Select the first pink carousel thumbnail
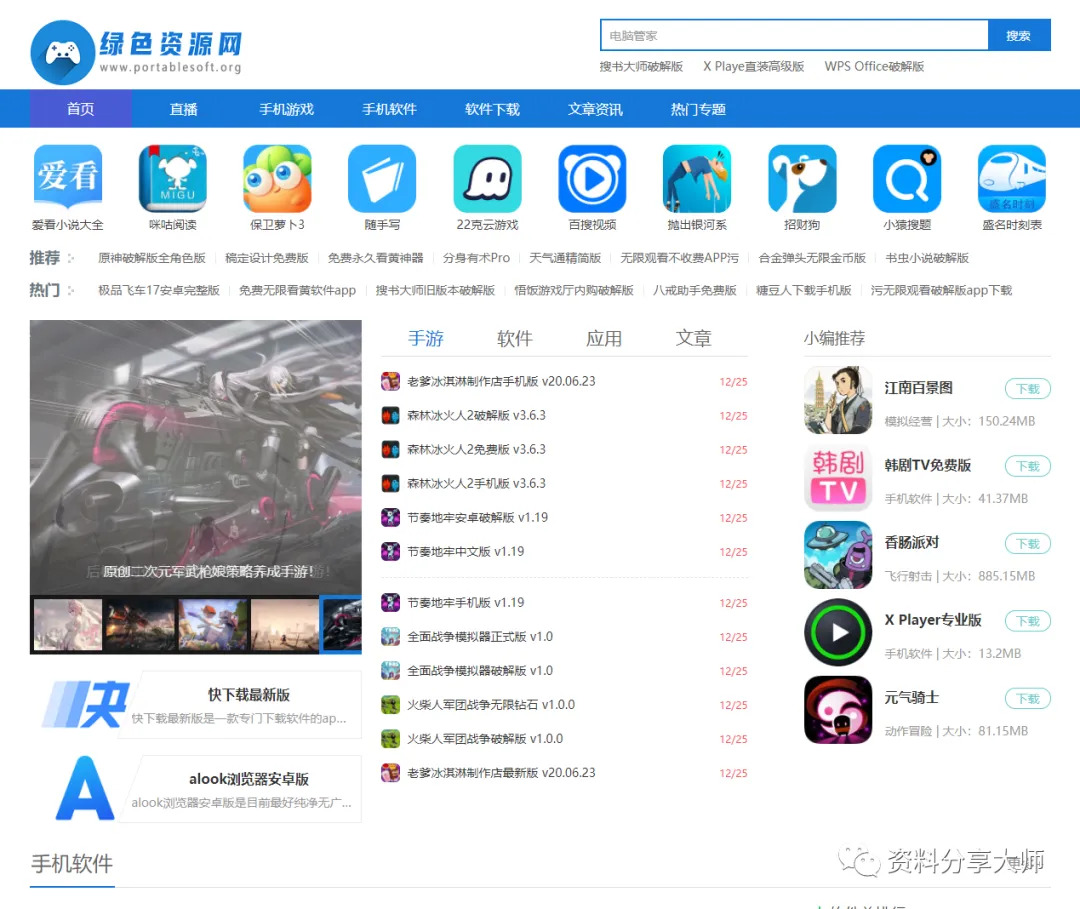Image resolution: width=1080 pixels, height=909 pixels. [x=68, y=625]
